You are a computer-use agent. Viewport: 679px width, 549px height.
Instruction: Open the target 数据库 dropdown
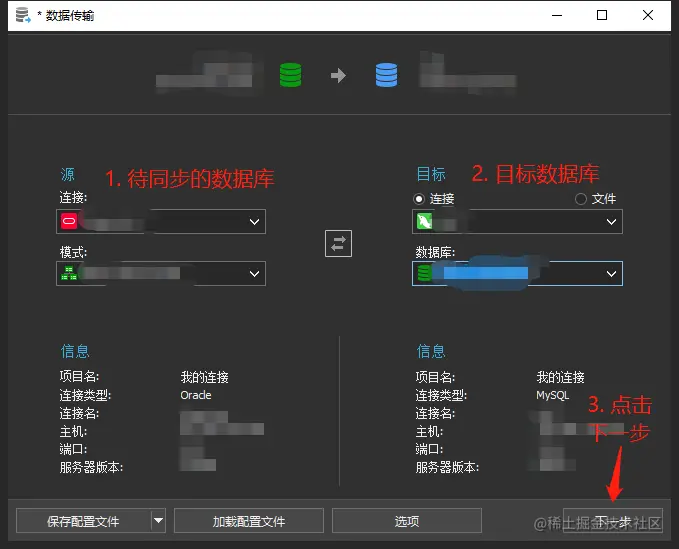(x=611, y=274)
